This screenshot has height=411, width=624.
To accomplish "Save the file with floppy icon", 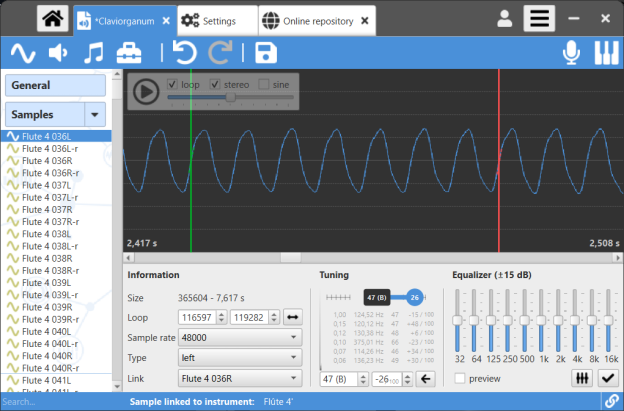I will point(266,52).
